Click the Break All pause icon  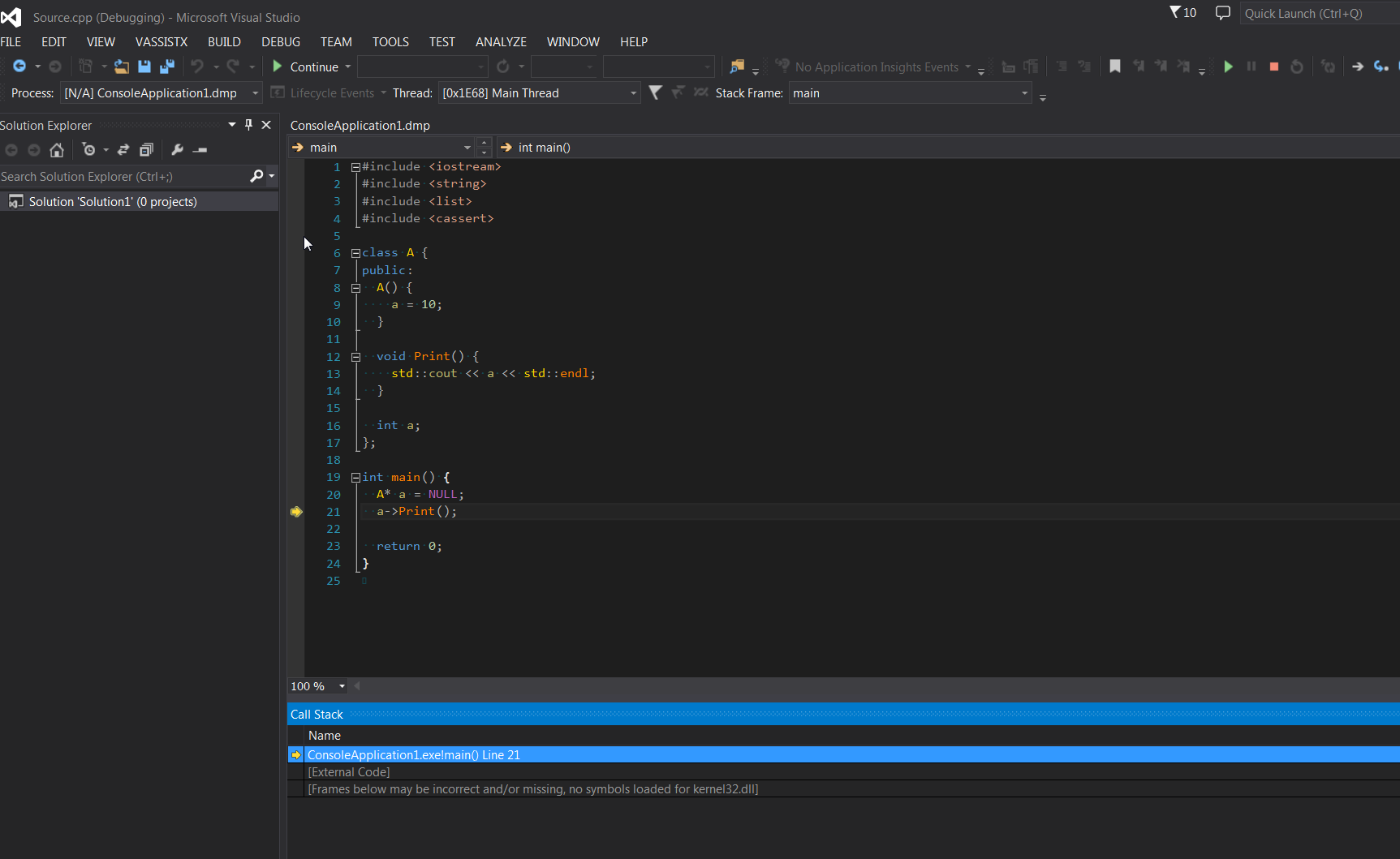(x=1251, y=67)
